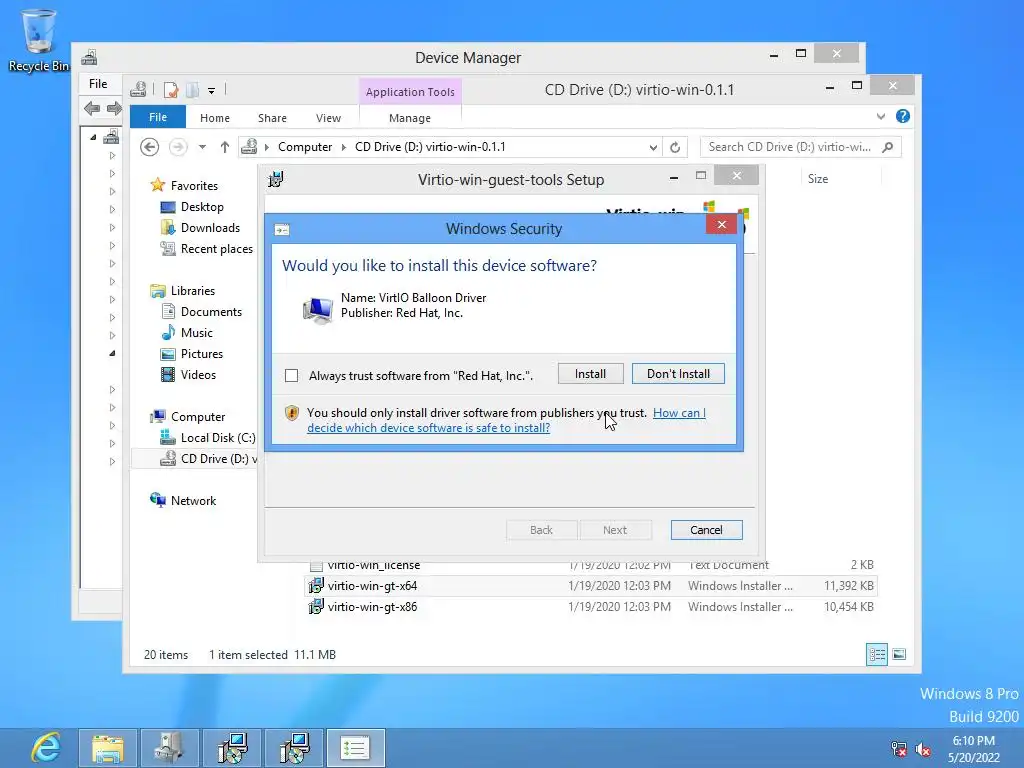Screen dimensions: 1024x768
Task: Expand the address bar history dropdown
Action: click(x=652, y=148)
